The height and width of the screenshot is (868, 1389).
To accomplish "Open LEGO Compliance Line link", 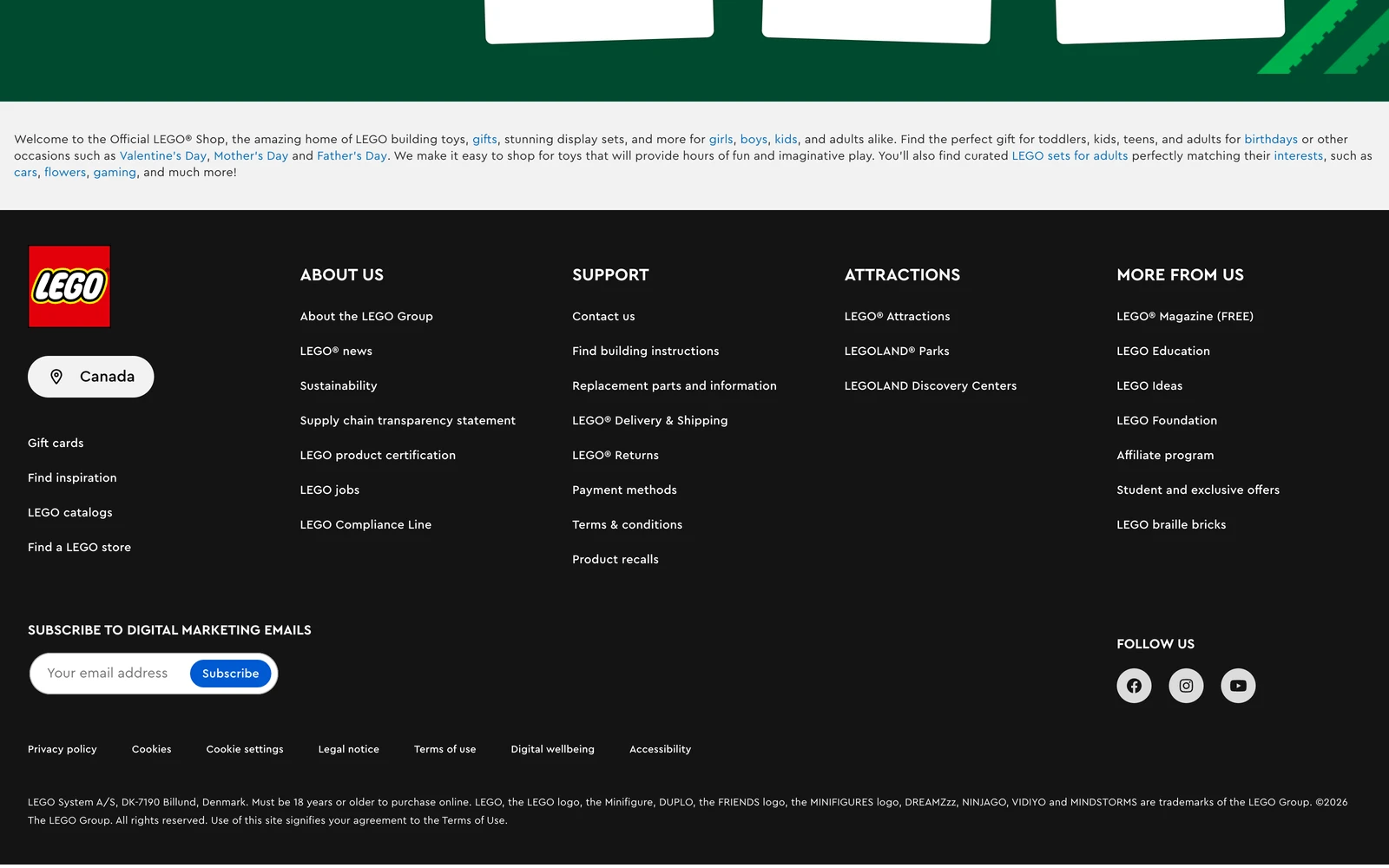I will click(365, 524).
